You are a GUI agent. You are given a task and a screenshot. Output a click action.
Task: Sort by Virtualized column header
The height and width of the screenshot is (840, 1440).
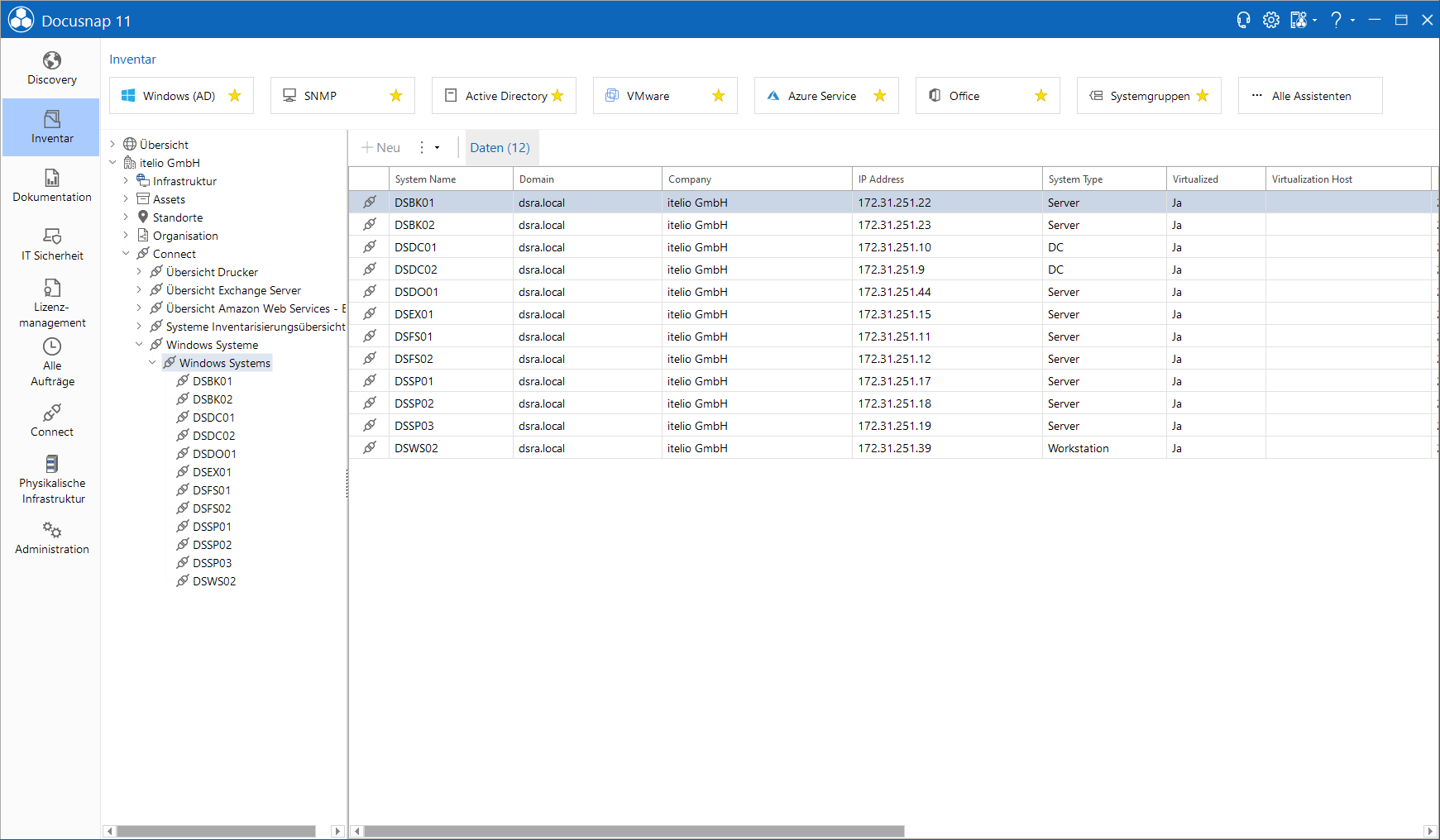pyautogui.click(x=1216, y=179)
